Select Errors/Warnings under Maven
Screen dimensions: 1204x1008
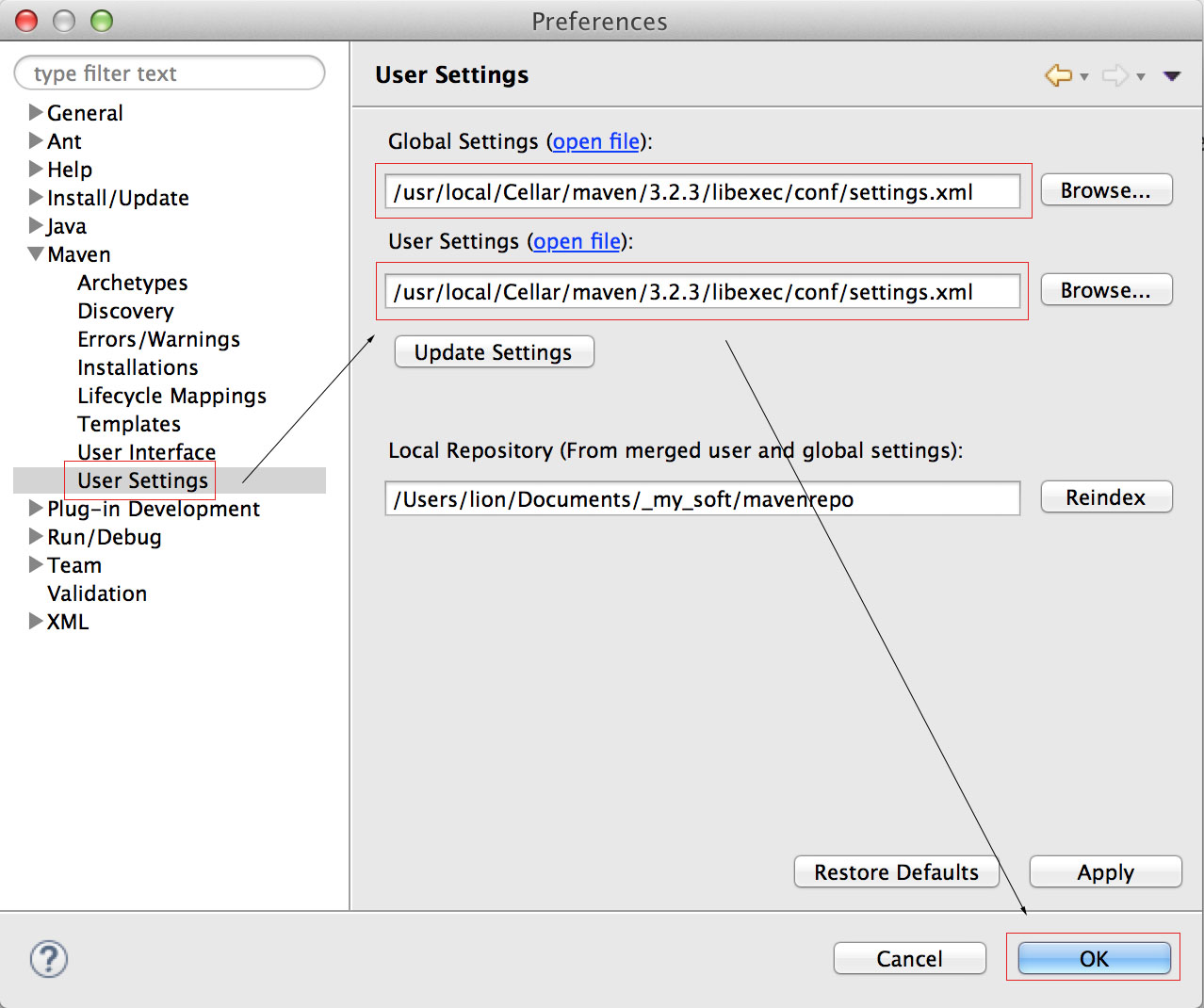coord(158,339)
